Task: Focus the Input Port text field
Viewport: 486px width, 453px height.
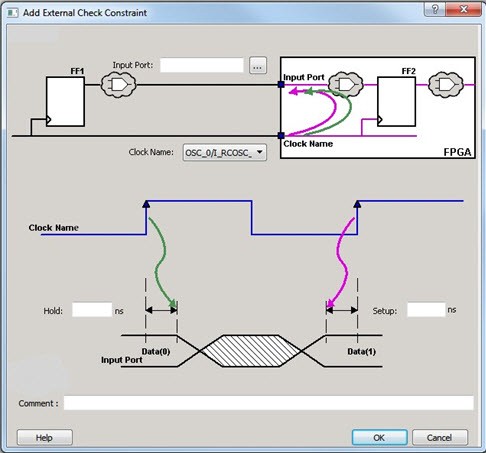Action: point(202,65)
